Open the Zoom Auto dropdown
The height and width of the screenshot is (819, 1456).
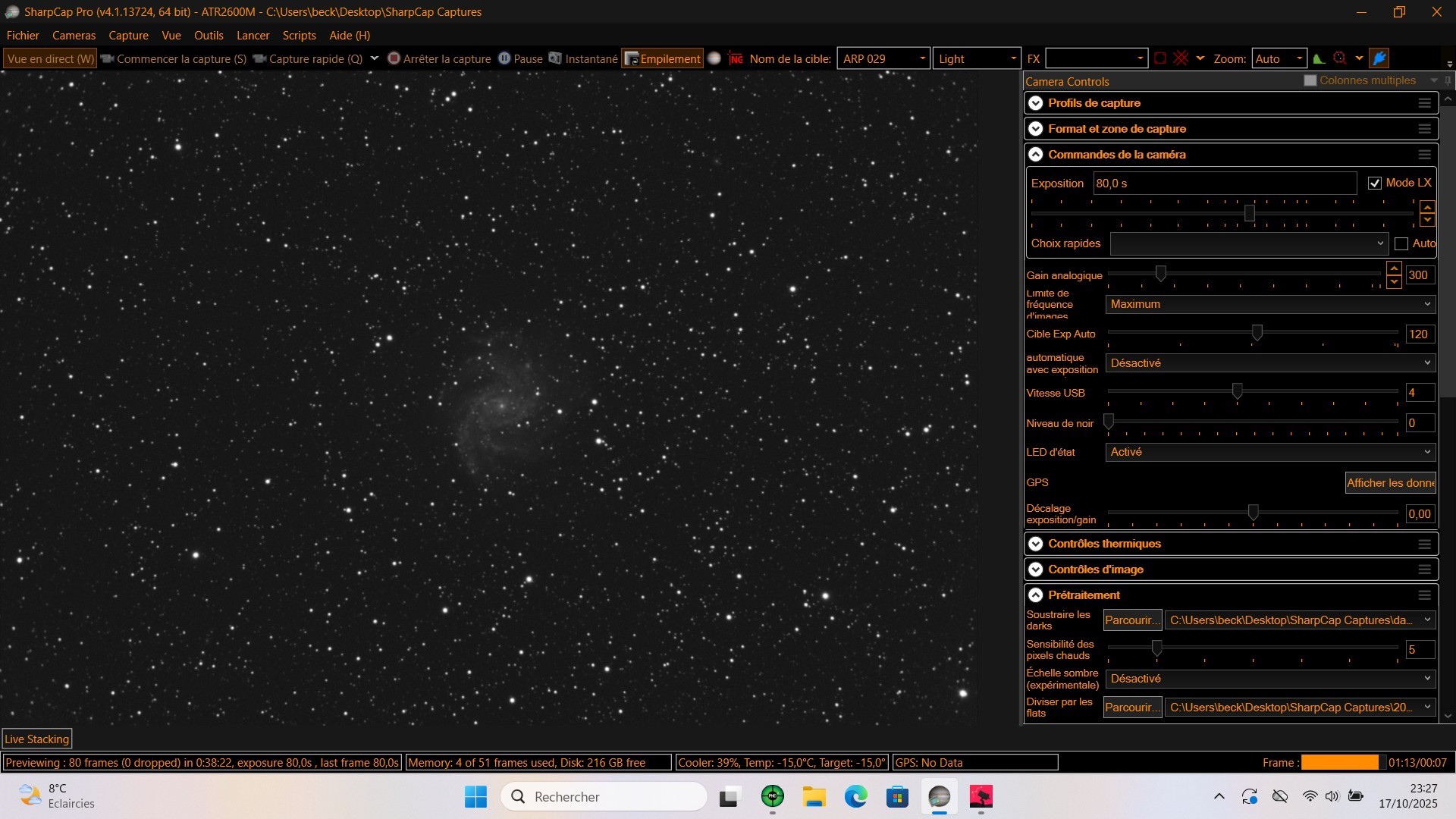pos(1279,58)
